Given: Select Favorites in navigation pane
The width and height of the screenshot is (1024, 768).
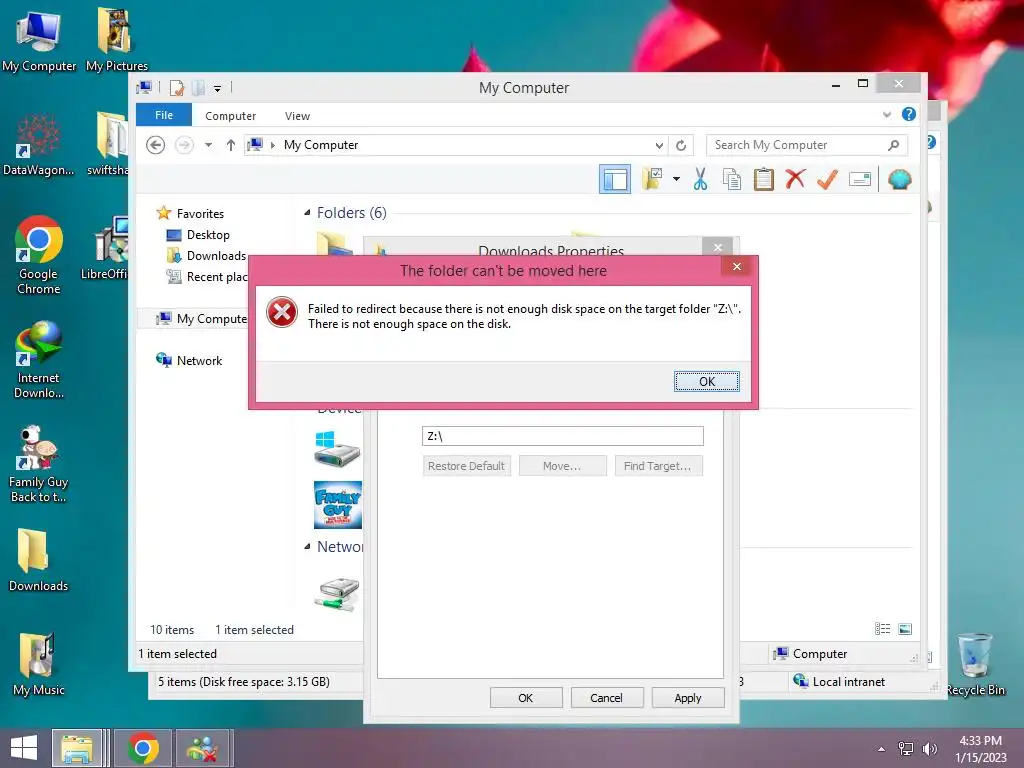Looking at the screenshot, I should click(190, 214).
